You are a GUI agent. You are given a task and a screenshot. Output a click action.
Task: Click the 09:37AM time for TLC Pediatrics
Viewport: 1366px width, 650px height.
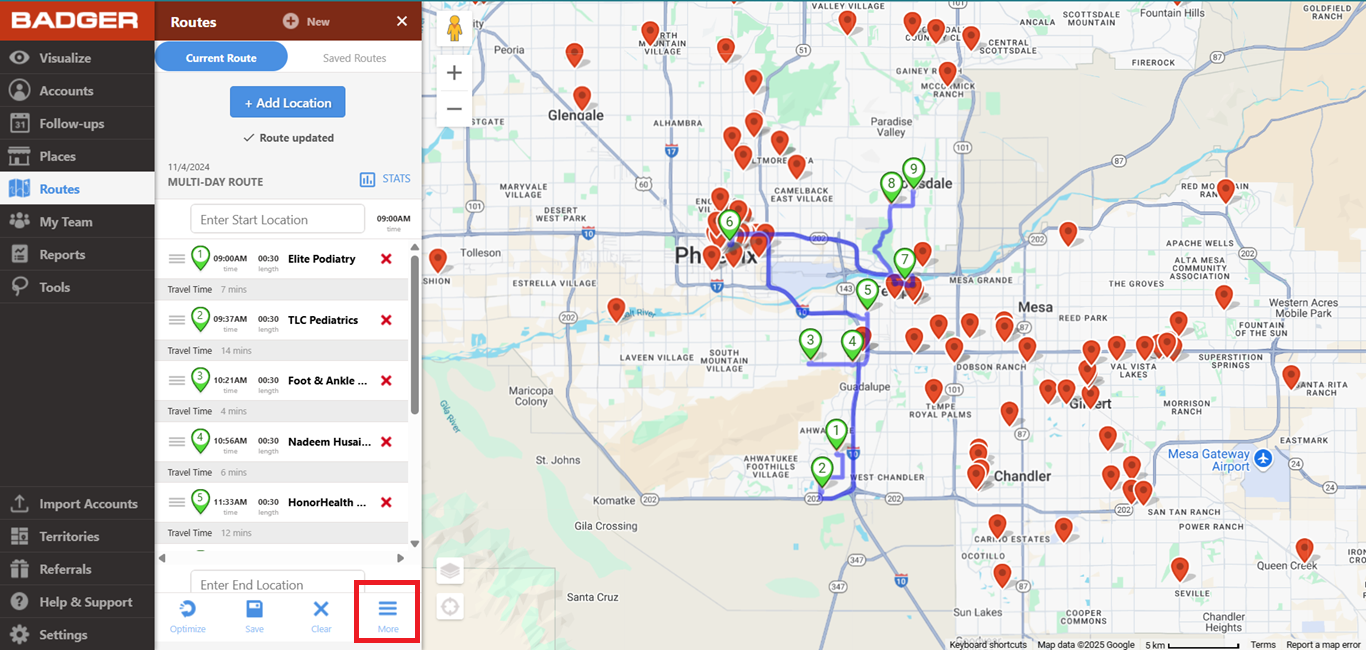click(x=230, y=319)
